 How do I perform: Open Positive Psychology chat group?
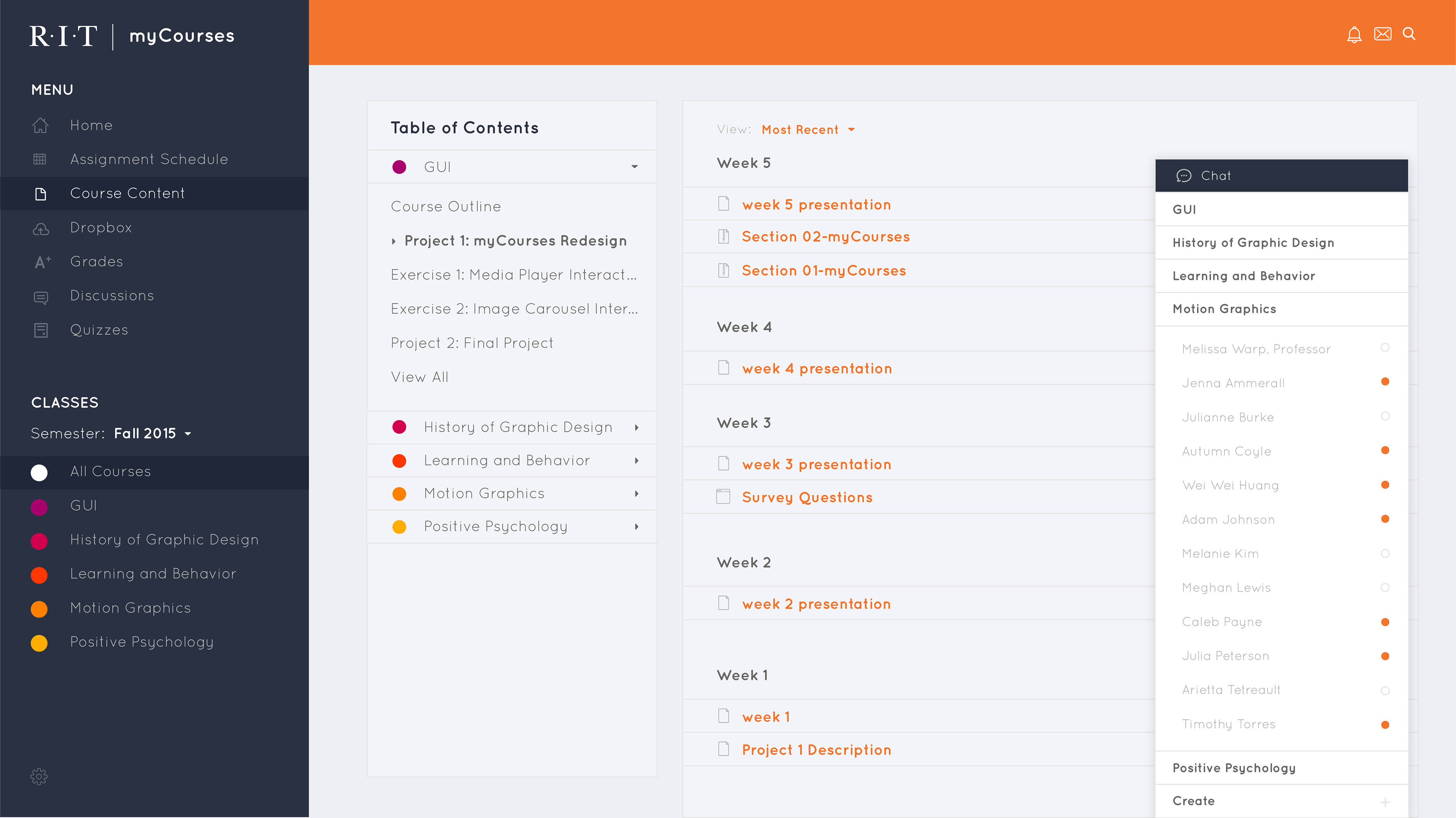coord(1281,768)
